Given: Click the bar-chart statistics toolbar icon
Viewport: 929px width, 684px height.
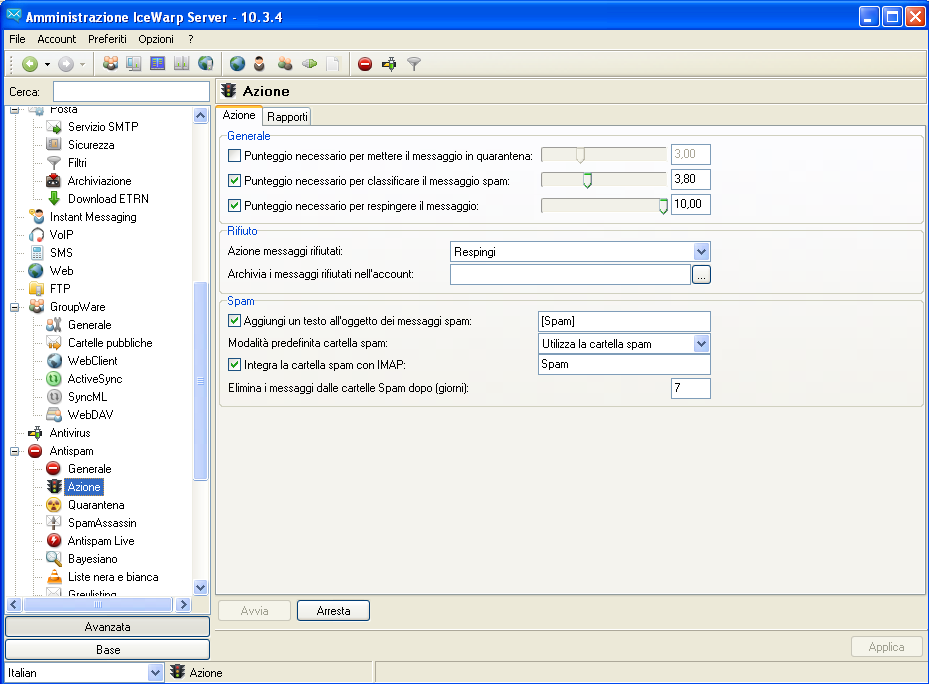Looking at the screenshot, I should coord(181,63).
